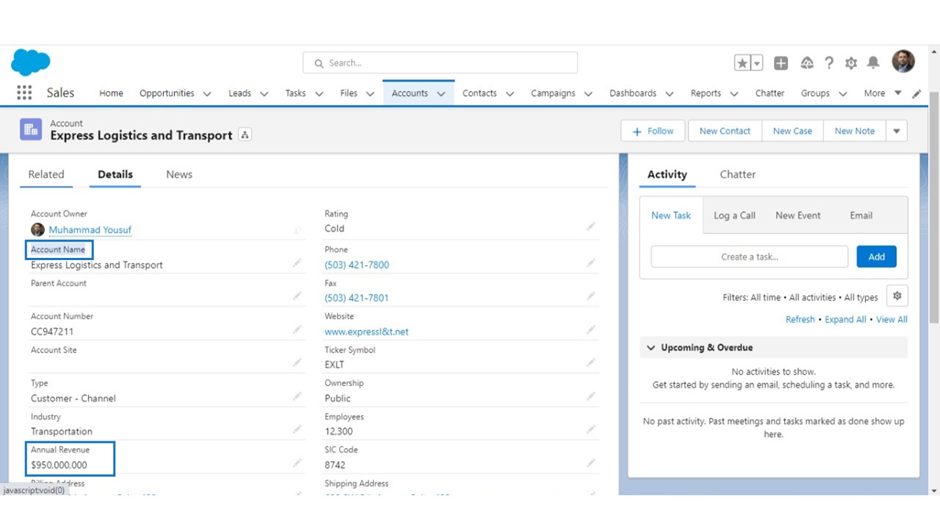Screen dimensions: 940x529
Task: Click the Expand All link
Action: 845,320
